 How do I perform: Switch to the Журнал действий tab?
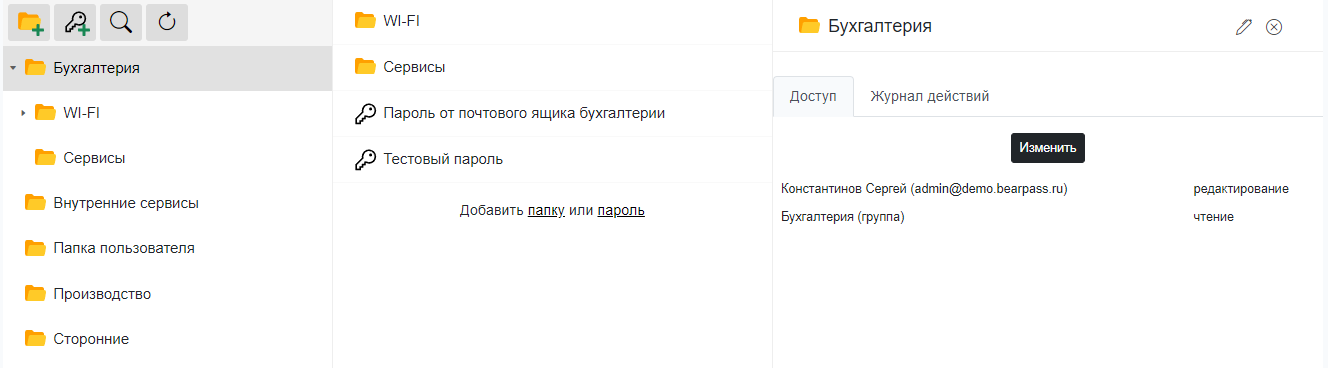(930, 96)
